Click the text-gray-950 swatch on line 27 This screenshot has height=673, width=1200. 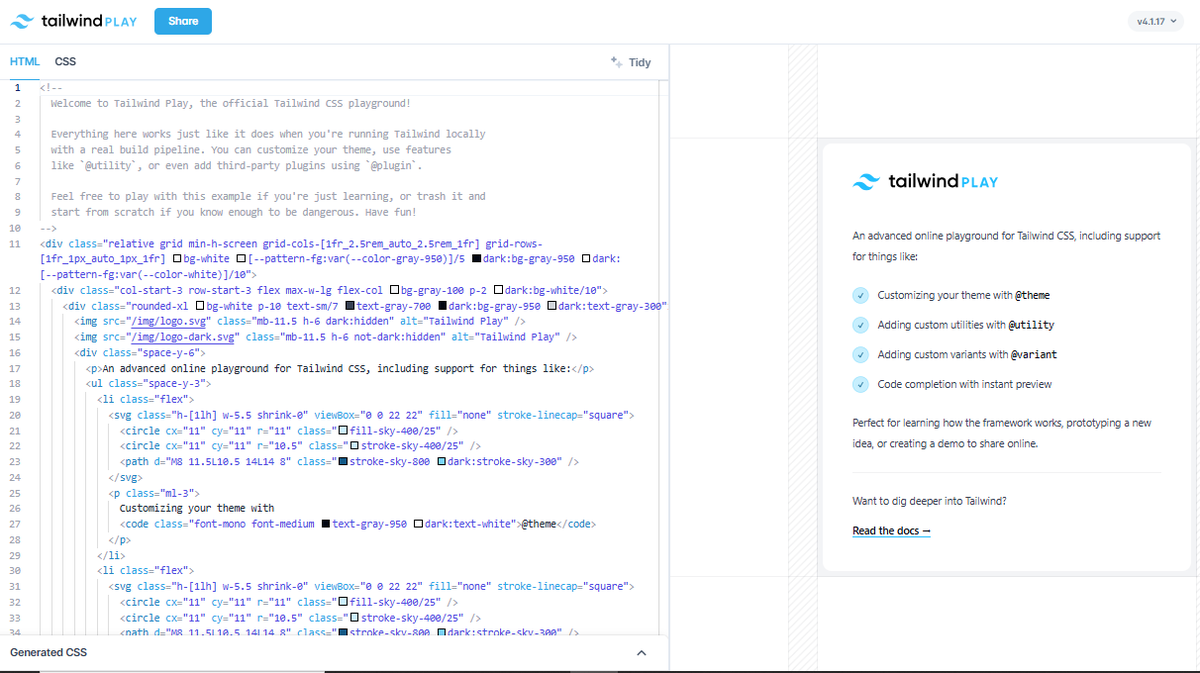pyautogui.click(x=326, y=524)
